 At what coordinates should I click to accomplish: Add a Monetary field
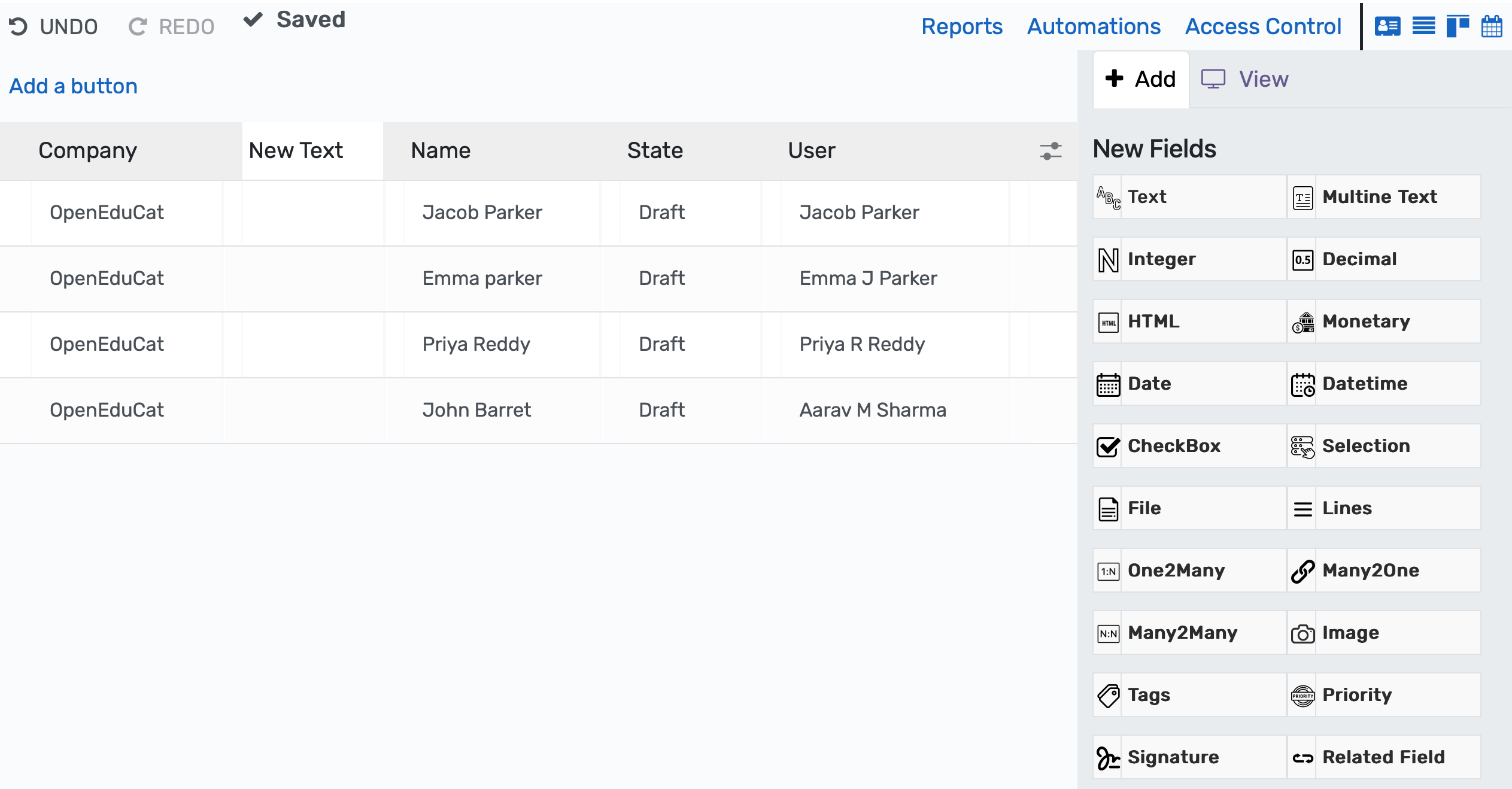coord(1383,321)
